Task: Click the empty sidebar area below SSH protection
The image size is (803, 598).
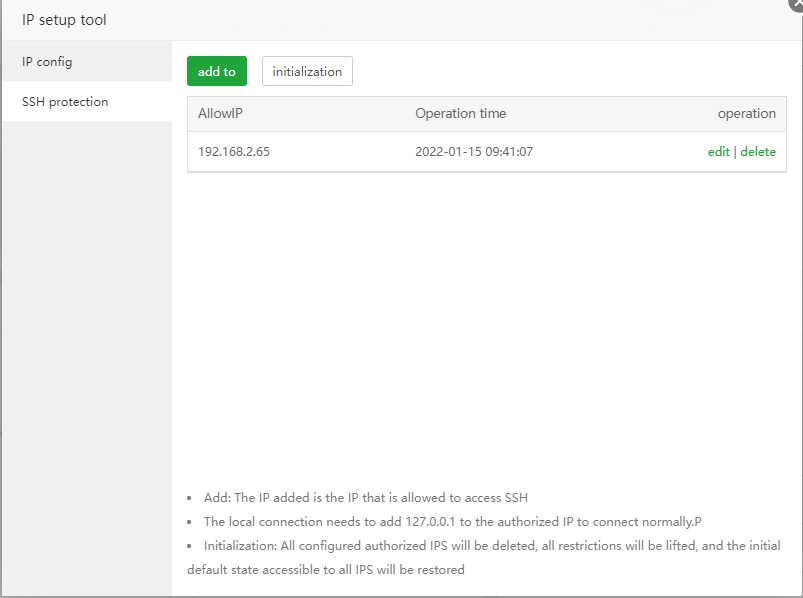Action: [x=86, y=350]
